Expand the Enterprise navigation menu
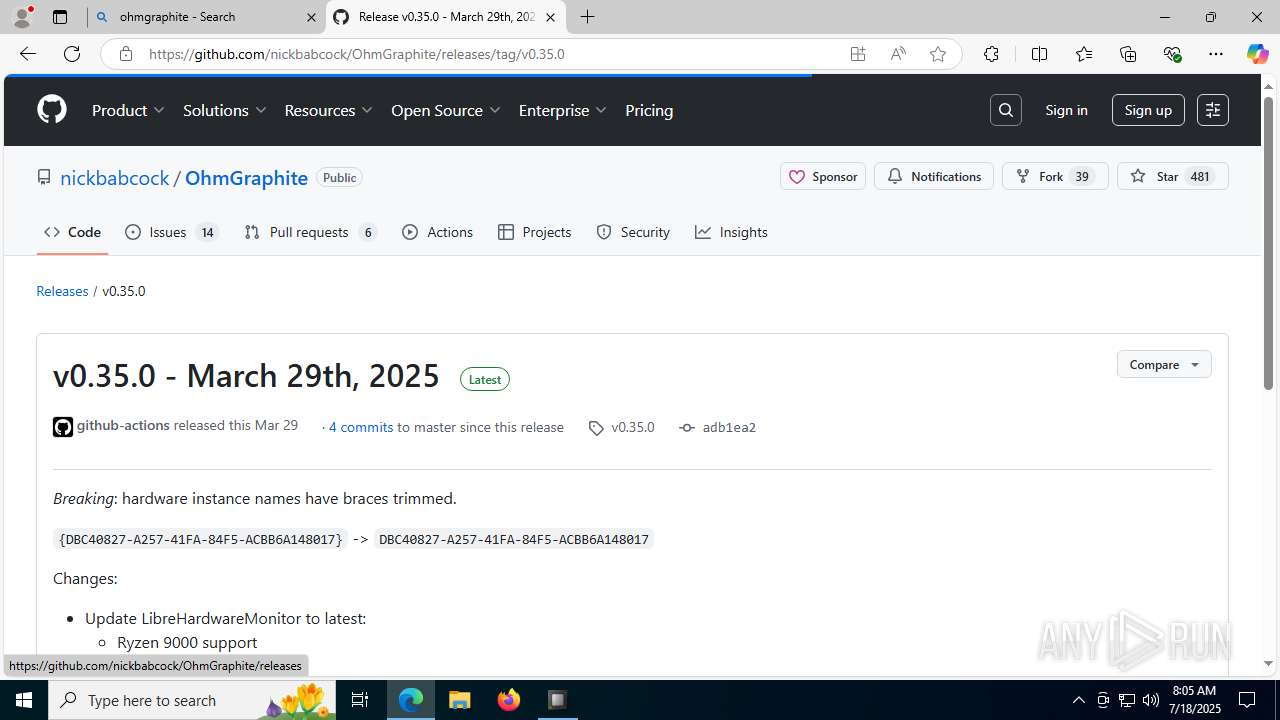Screen dimensions: 1280x720 tap(562, 110)
